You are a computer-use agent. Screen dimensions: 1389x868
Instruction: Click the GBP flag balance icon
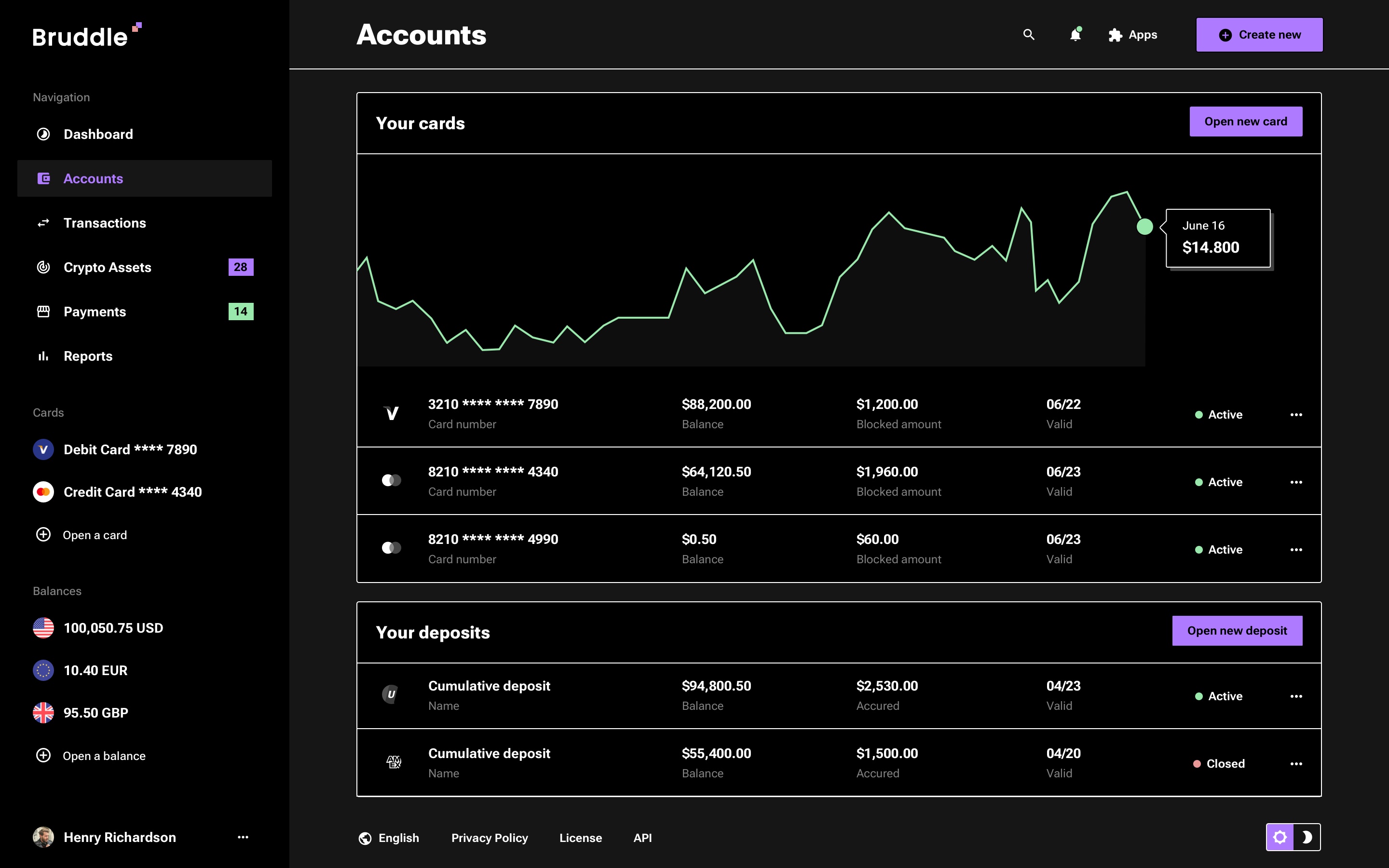point(43,712)
